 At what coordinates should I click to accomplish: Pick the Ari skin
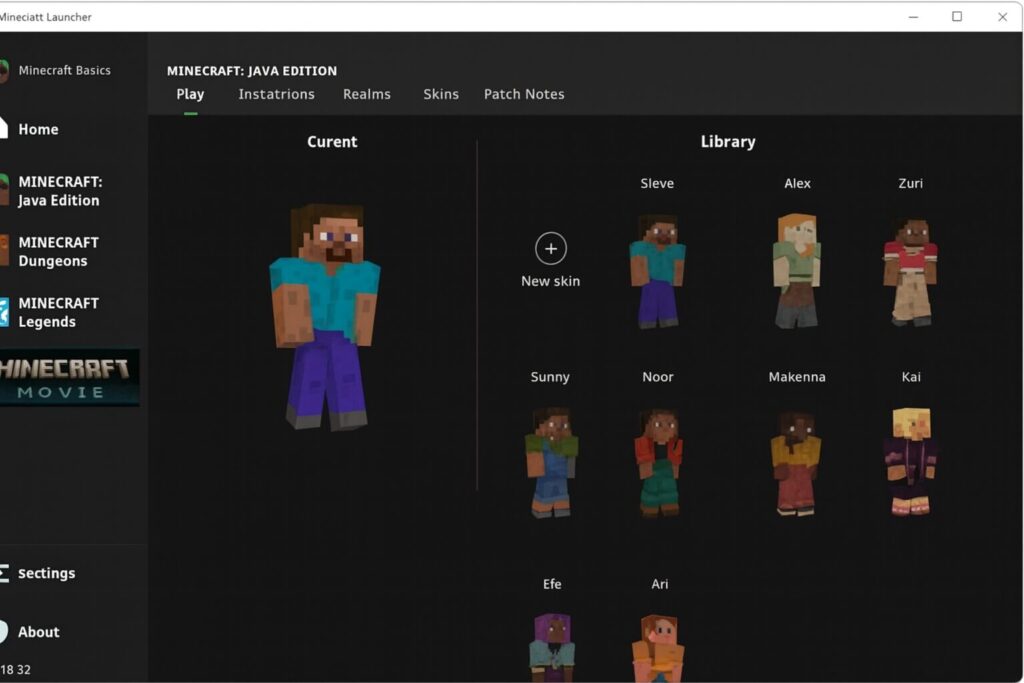[658, 648]
